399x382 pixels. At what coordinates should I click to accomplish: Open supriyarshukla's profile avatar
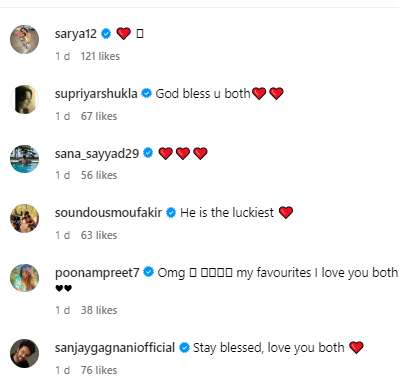point(24,99)
